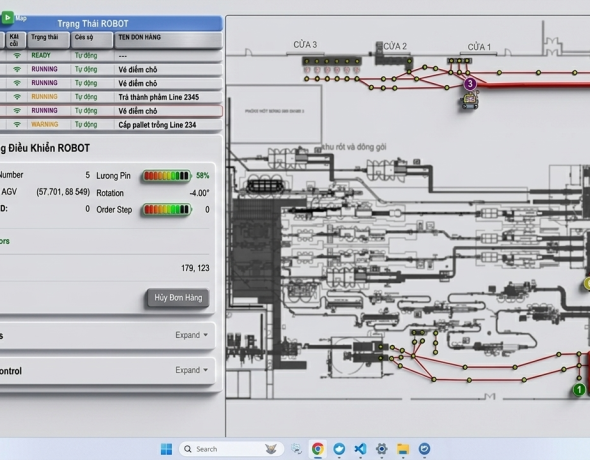590x460 pixels.
Task: Click the AGV vehicle icon below marker 3
Action: (470, 102)
